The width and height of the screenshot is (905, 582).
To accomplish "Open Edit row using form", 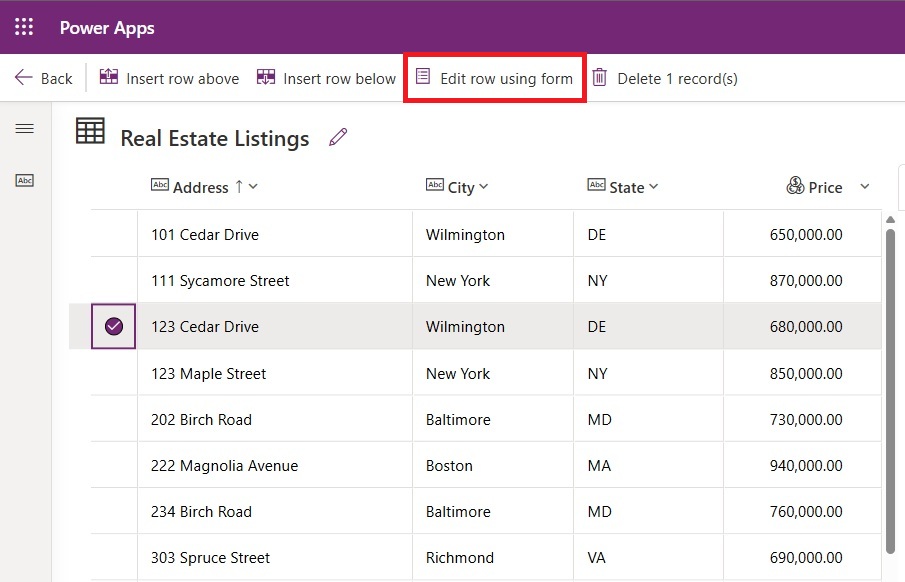I will tap(495, 78).
